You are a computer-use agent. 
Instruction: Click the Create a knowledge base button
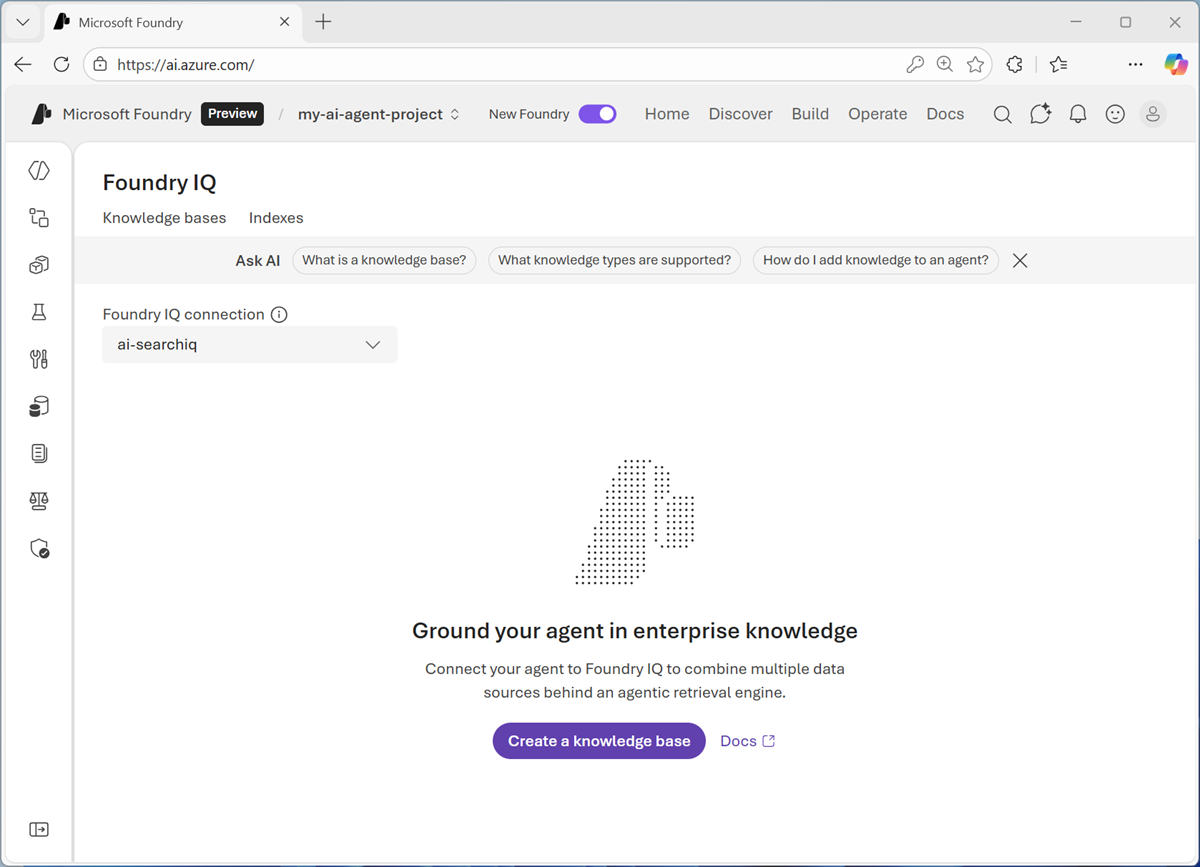coord(598,740)
